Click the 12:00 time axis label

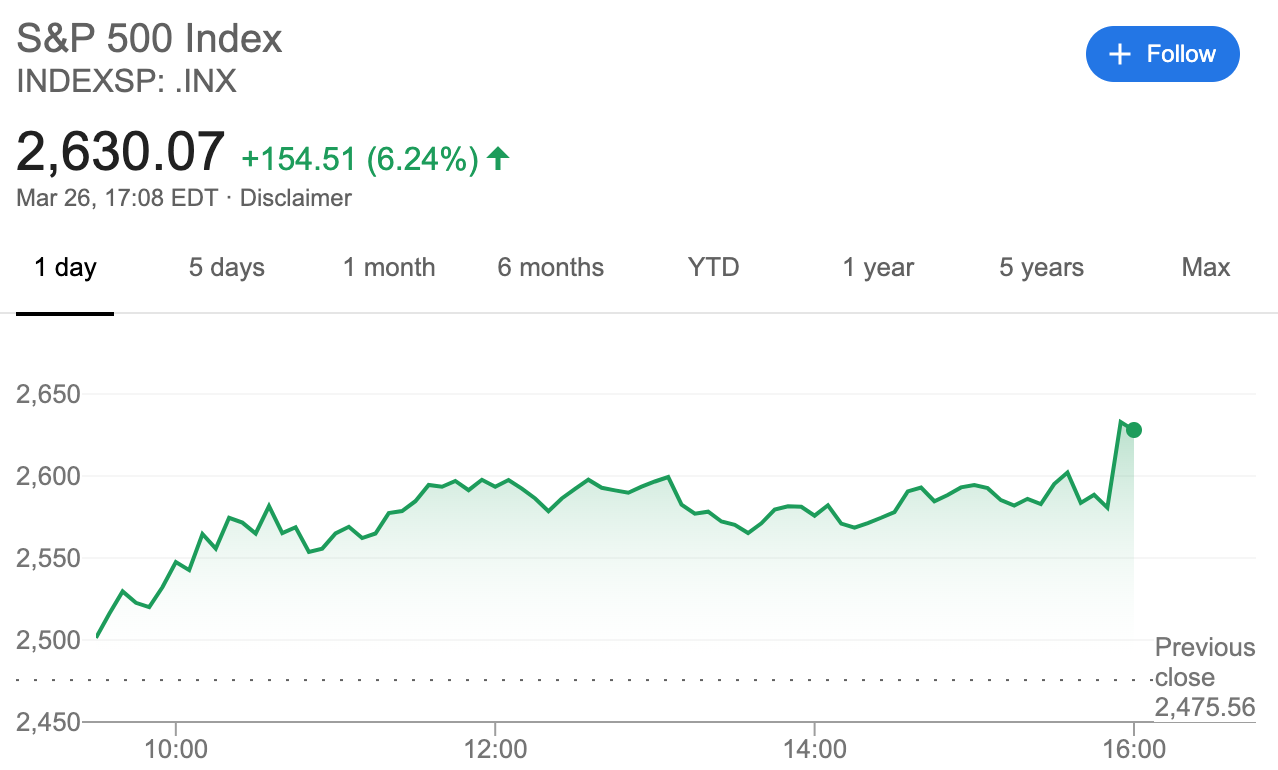coord(495,749)
